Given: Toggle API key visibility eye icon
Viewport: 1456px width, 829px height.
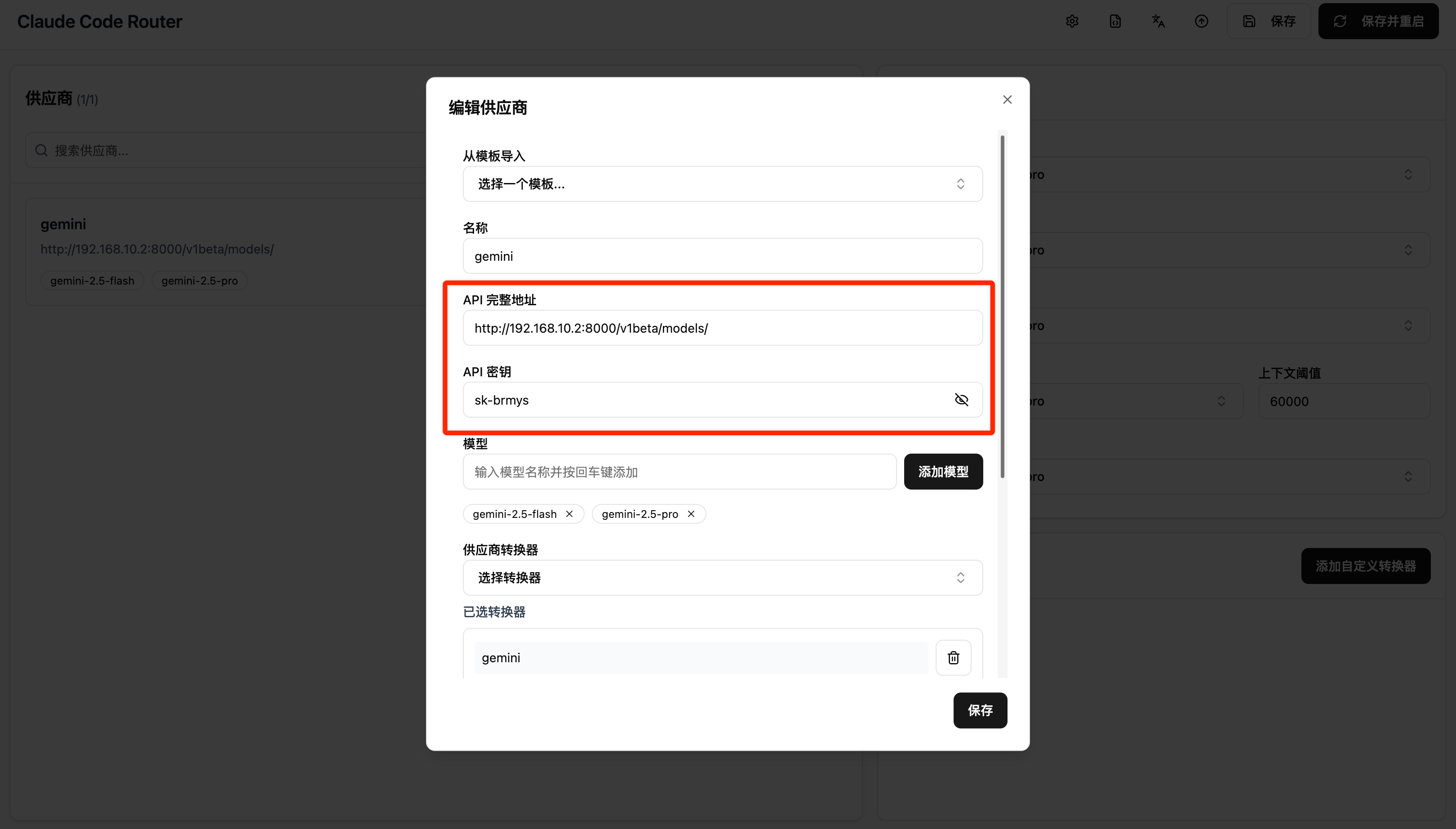Looking at the screenshot, I should (961, 400).
